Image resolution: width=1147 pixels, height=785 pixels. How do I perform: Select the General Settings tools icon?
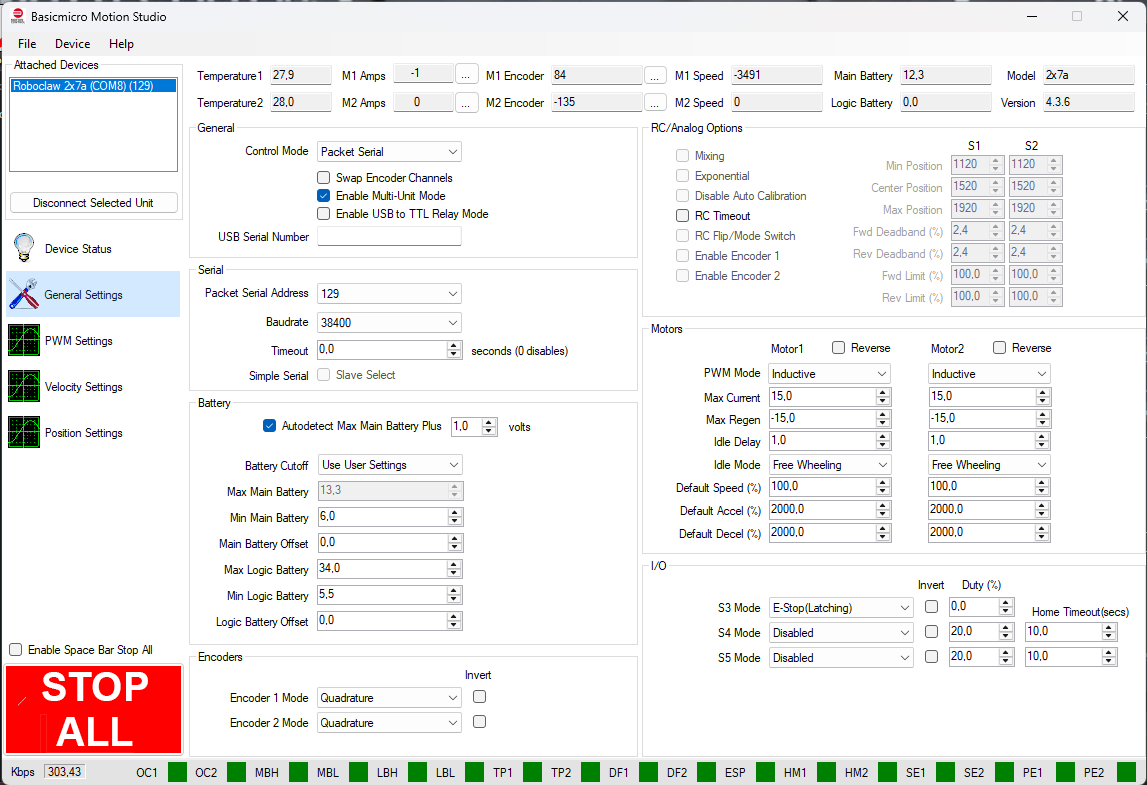[x=23, y=294]
